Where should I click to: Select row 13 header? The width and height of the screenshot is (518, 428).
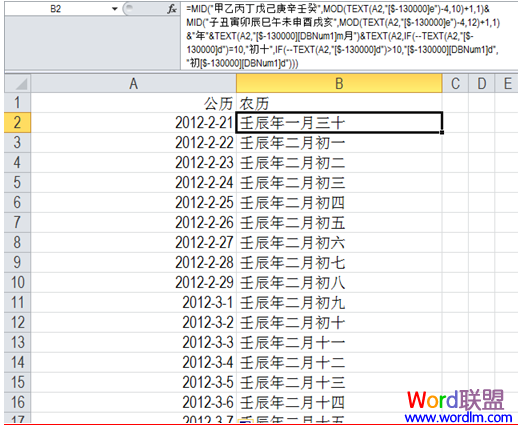[17, 343]
